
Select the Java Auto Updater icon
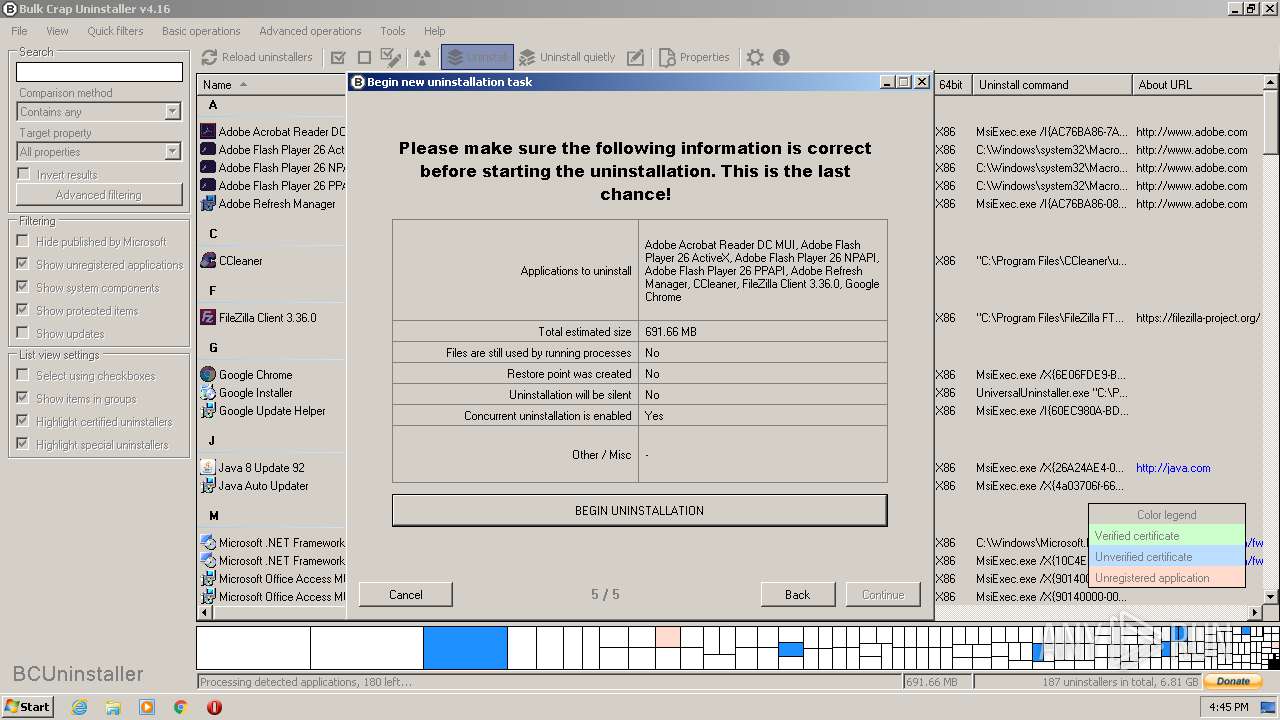(208, 485)
